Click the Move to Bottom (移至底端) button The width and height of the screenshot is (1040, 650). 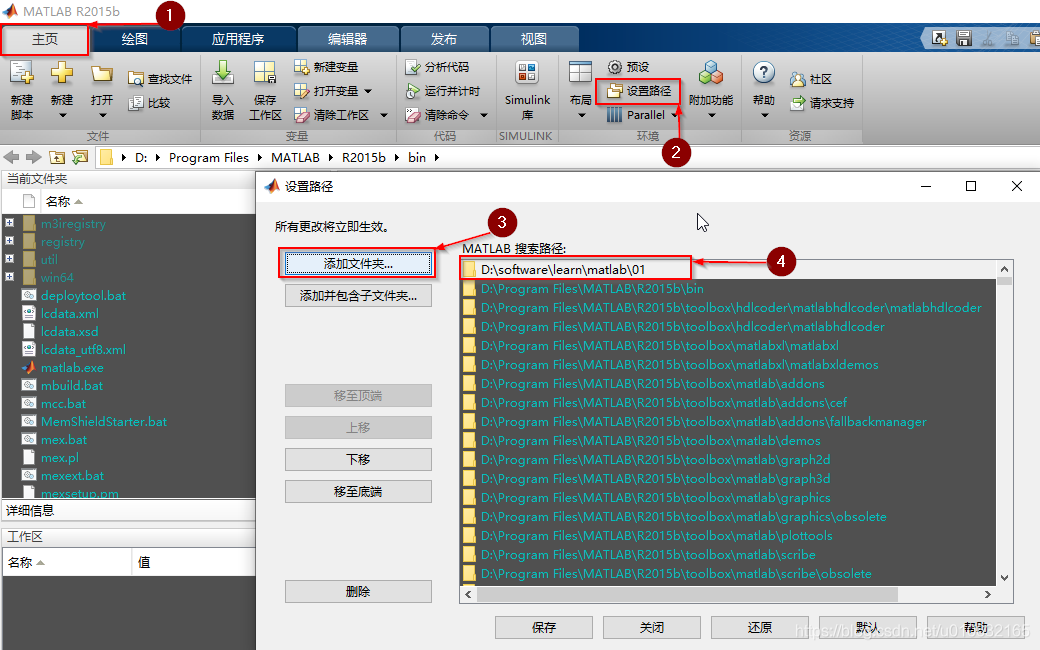(x=358, y=491)
